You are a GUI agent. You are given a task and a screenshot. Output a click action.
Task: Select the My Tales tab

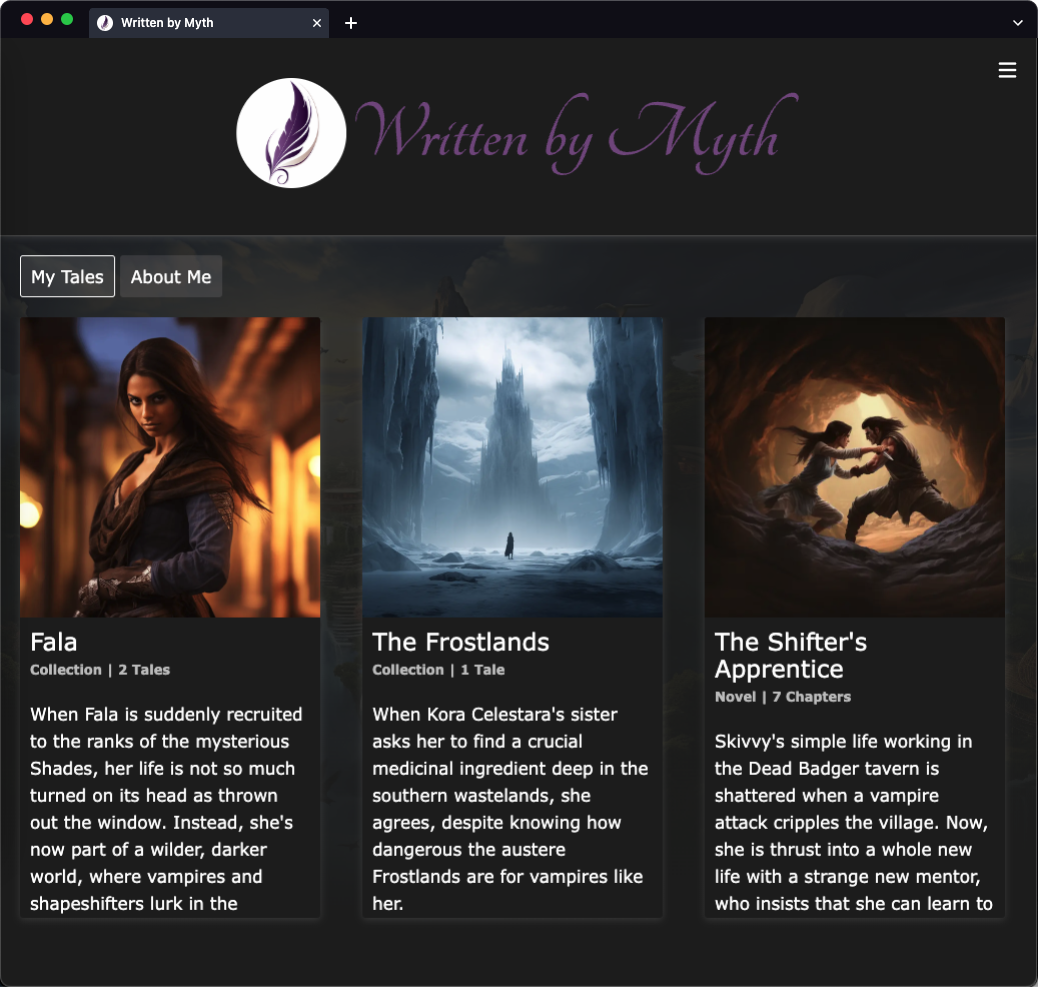pos(68,276)
